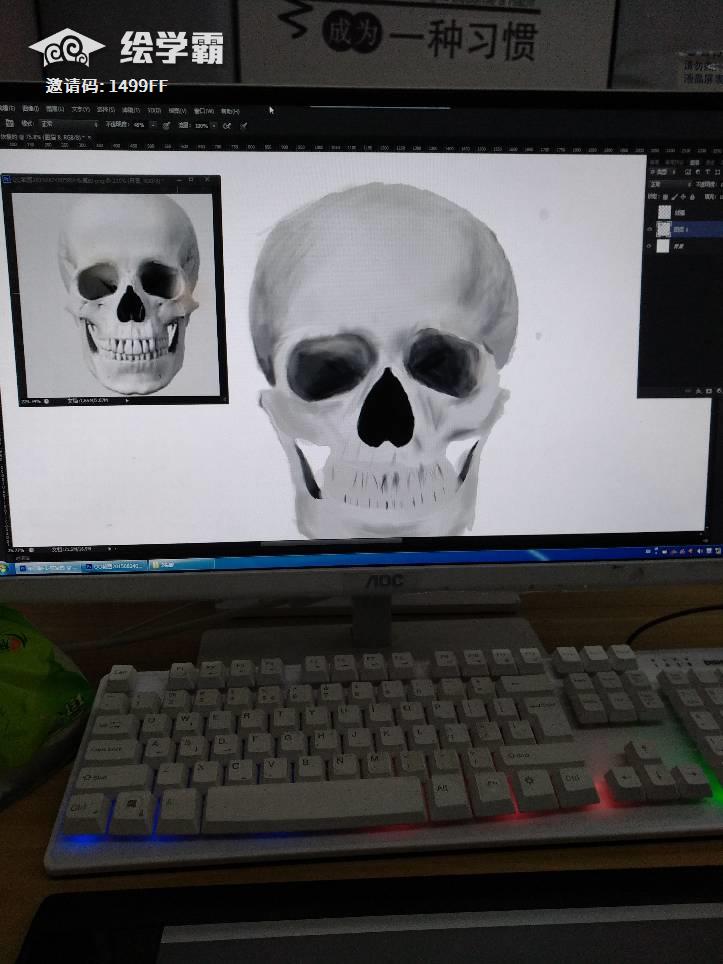Filter layers by type layer icon
Viewport: 723px width, 964px height.
point(708,172)
